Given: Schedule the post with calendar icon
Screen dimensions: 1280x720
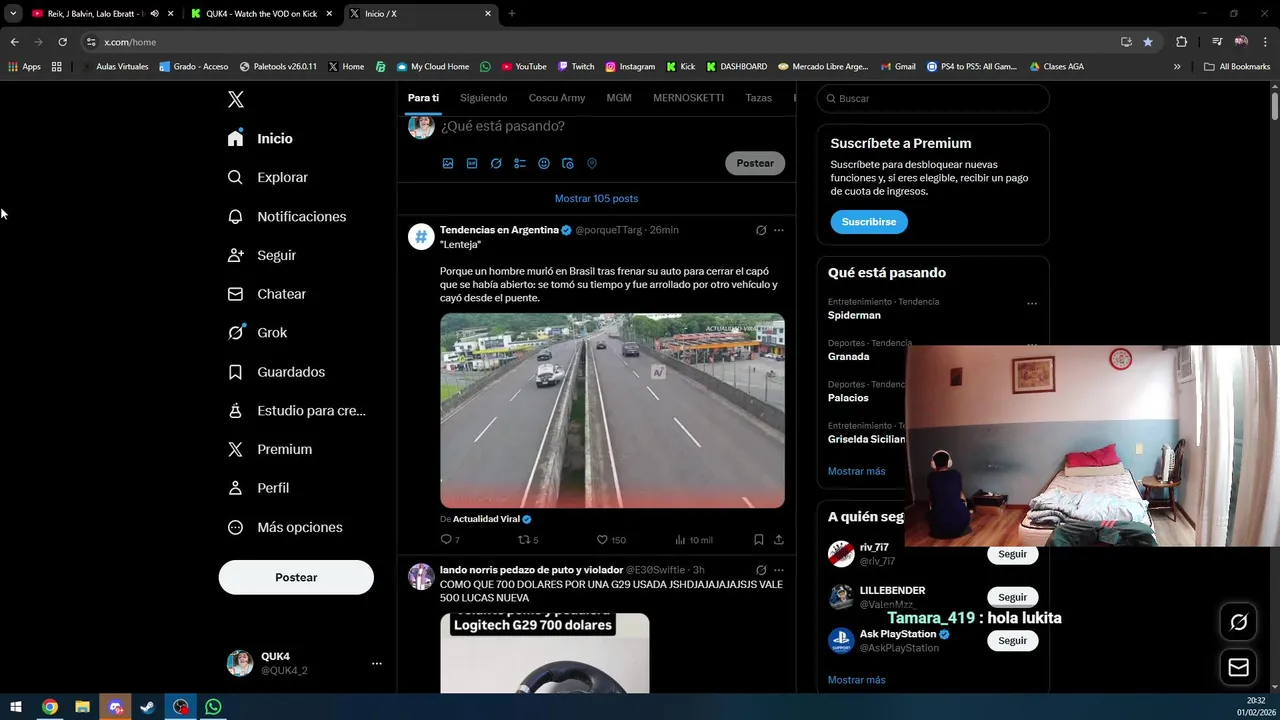Looking at the screenshot, I should click(x=568, y=163).
